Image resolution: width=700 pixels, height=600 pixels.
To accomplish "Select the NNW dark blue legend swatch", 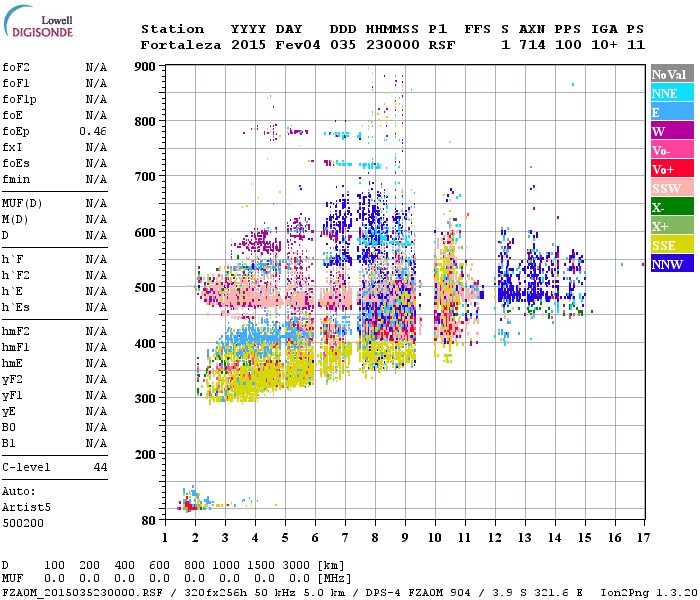I will (672, 264).
